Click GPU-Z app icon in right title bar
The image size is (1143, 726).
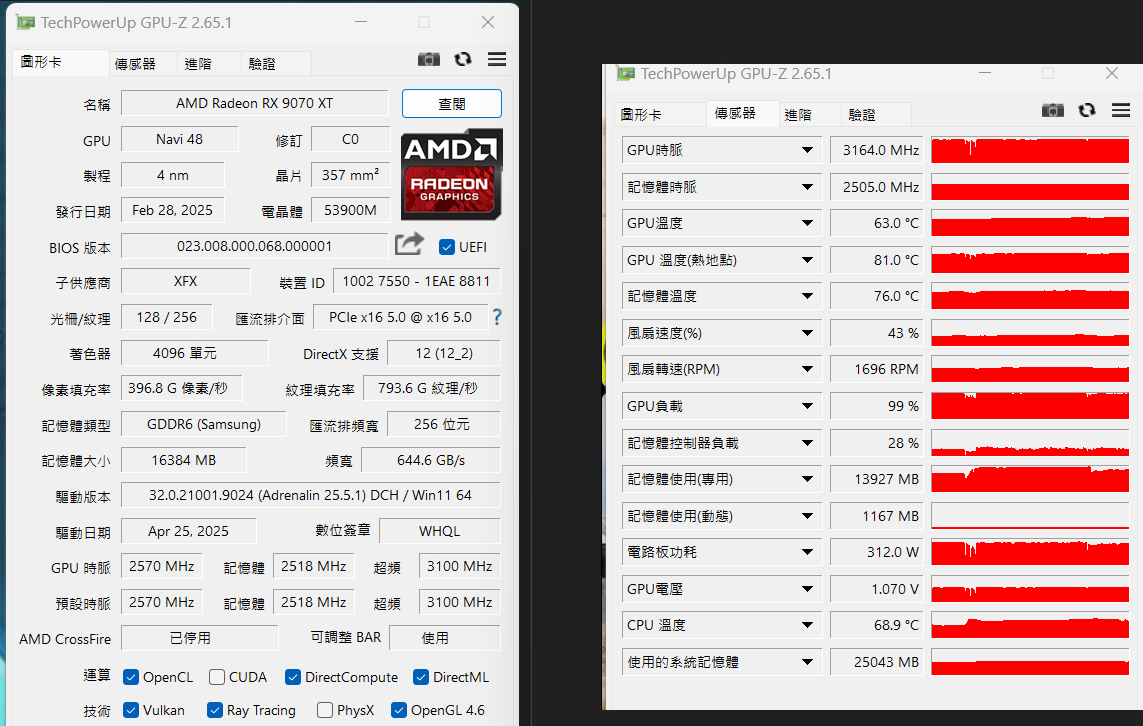tap(625, 74)
